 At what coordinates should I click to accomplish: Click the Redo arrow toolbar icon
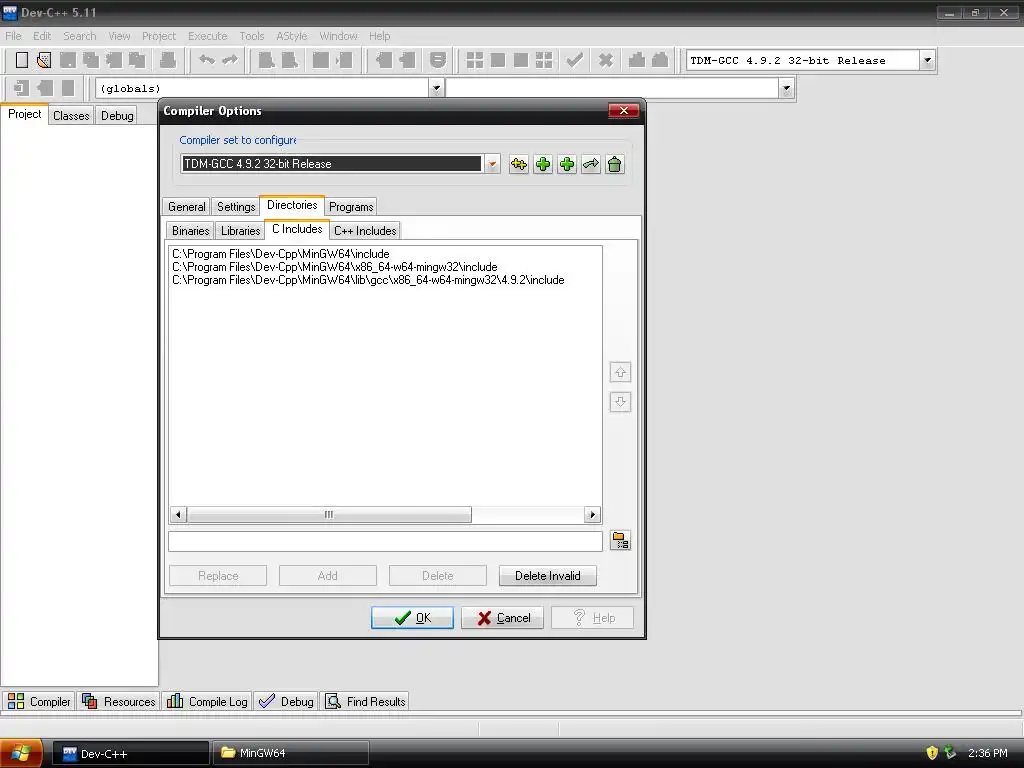coord(230,60)
